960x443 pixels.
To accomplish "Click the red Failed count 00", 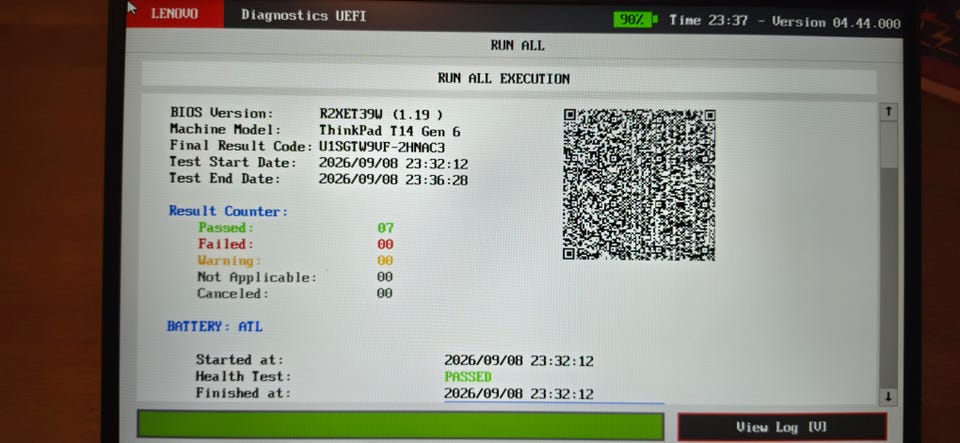I will click(385, 244).
